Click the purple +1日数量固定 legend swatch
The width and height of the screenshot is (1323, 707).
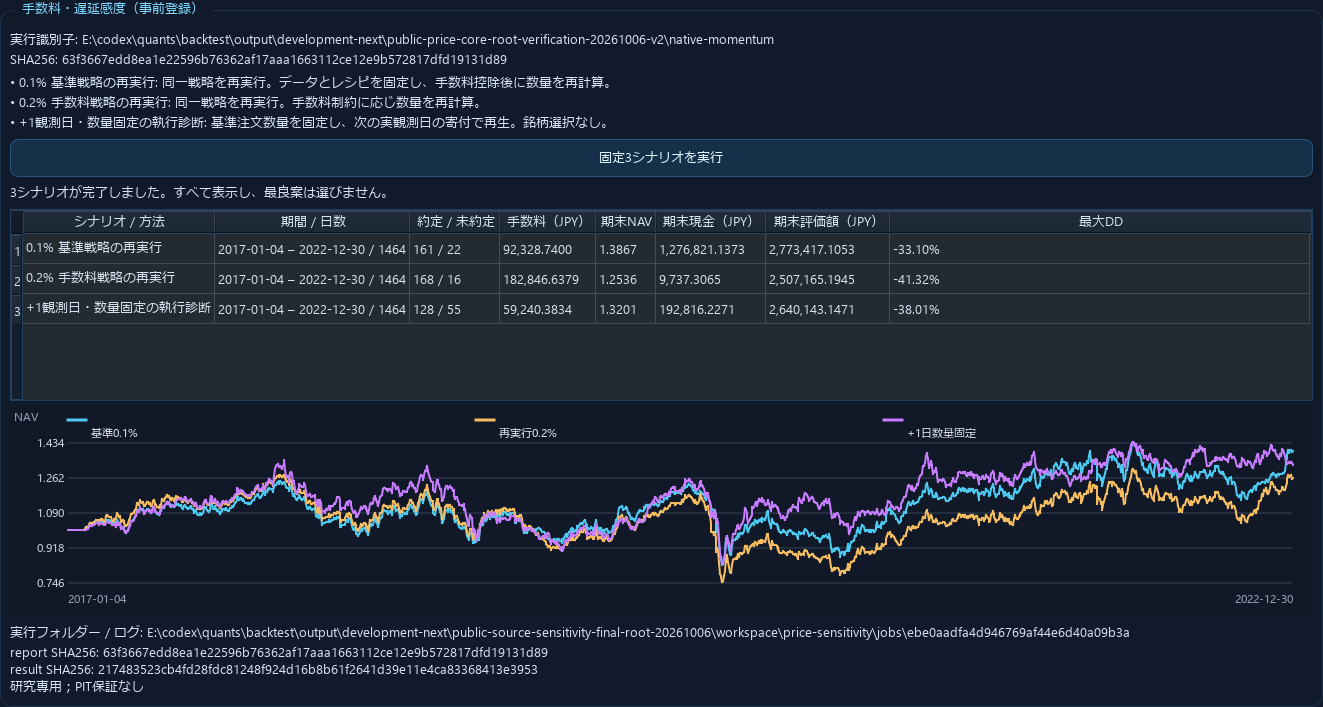[893, 420]
